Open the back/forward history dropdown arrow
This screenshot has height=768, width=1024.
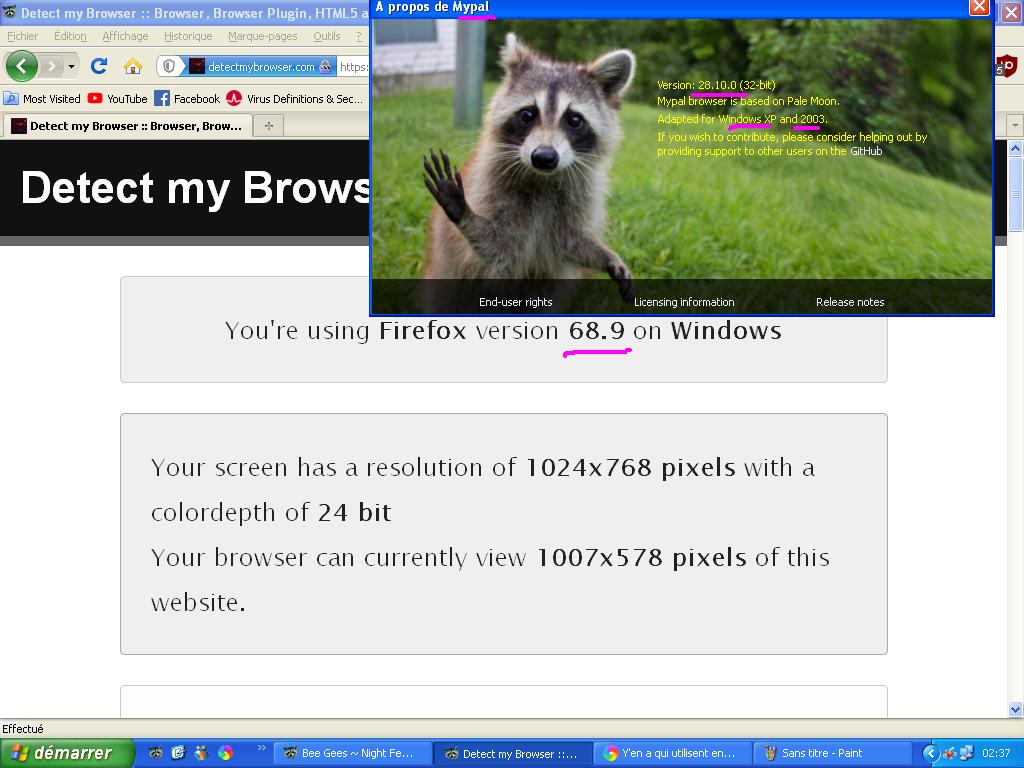coord(71,66)
